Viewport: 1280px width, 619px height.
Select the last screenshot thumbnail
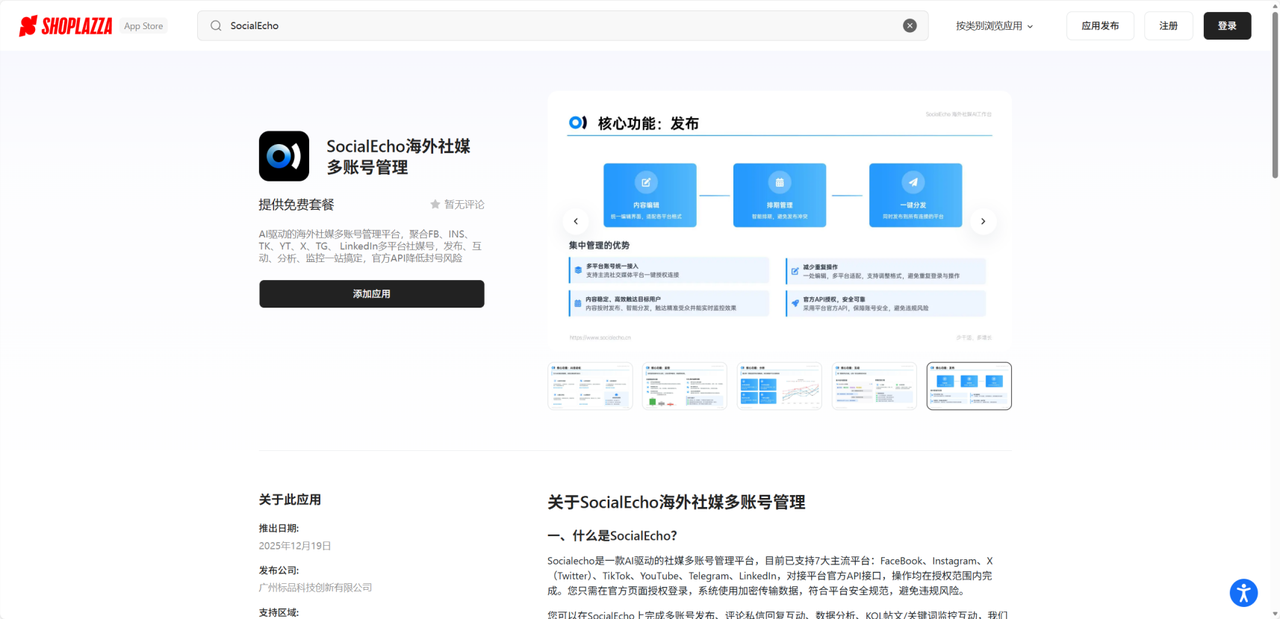(968, 385)
